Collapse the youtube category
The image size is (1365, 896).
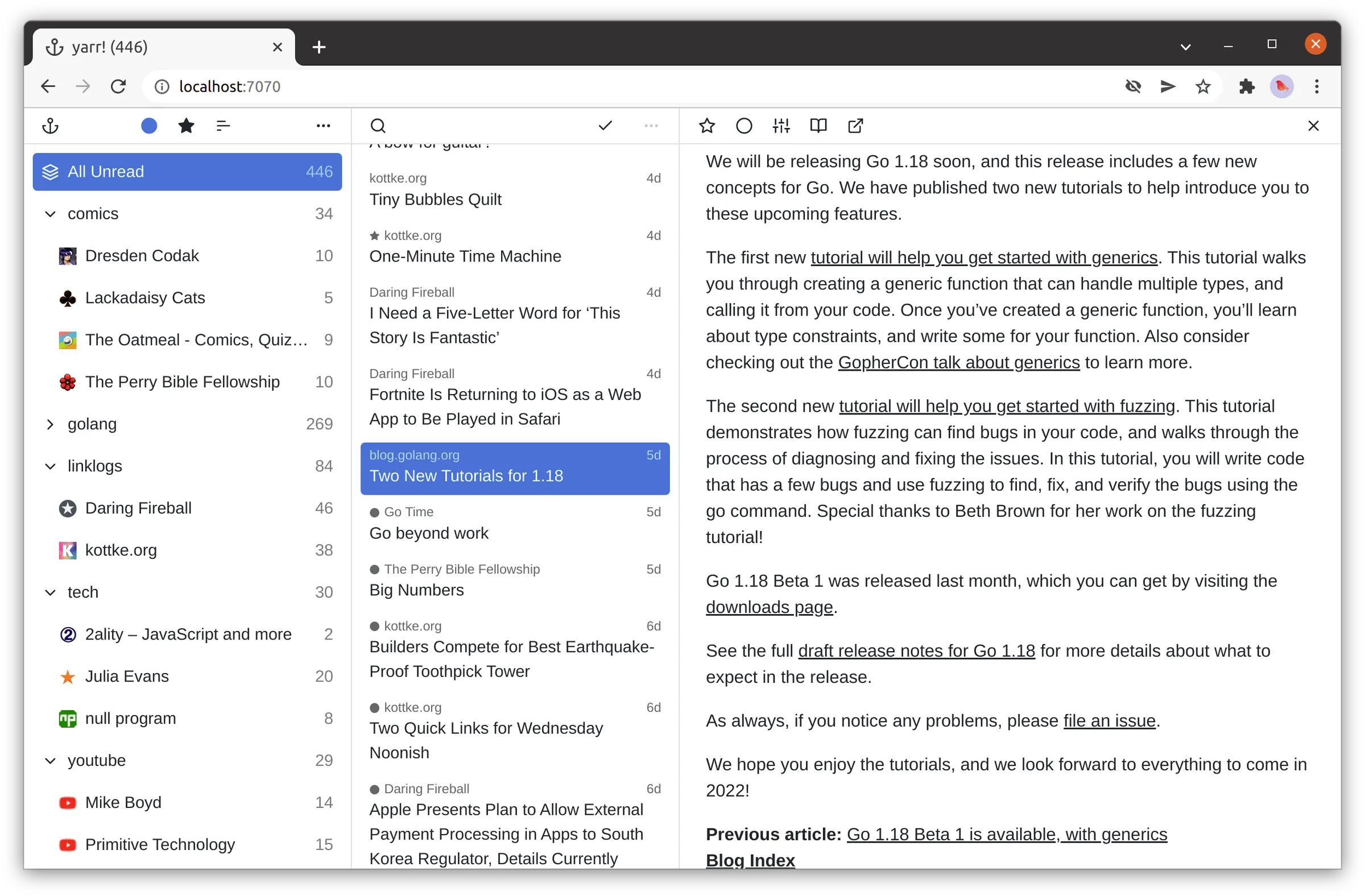pos(51,760)
